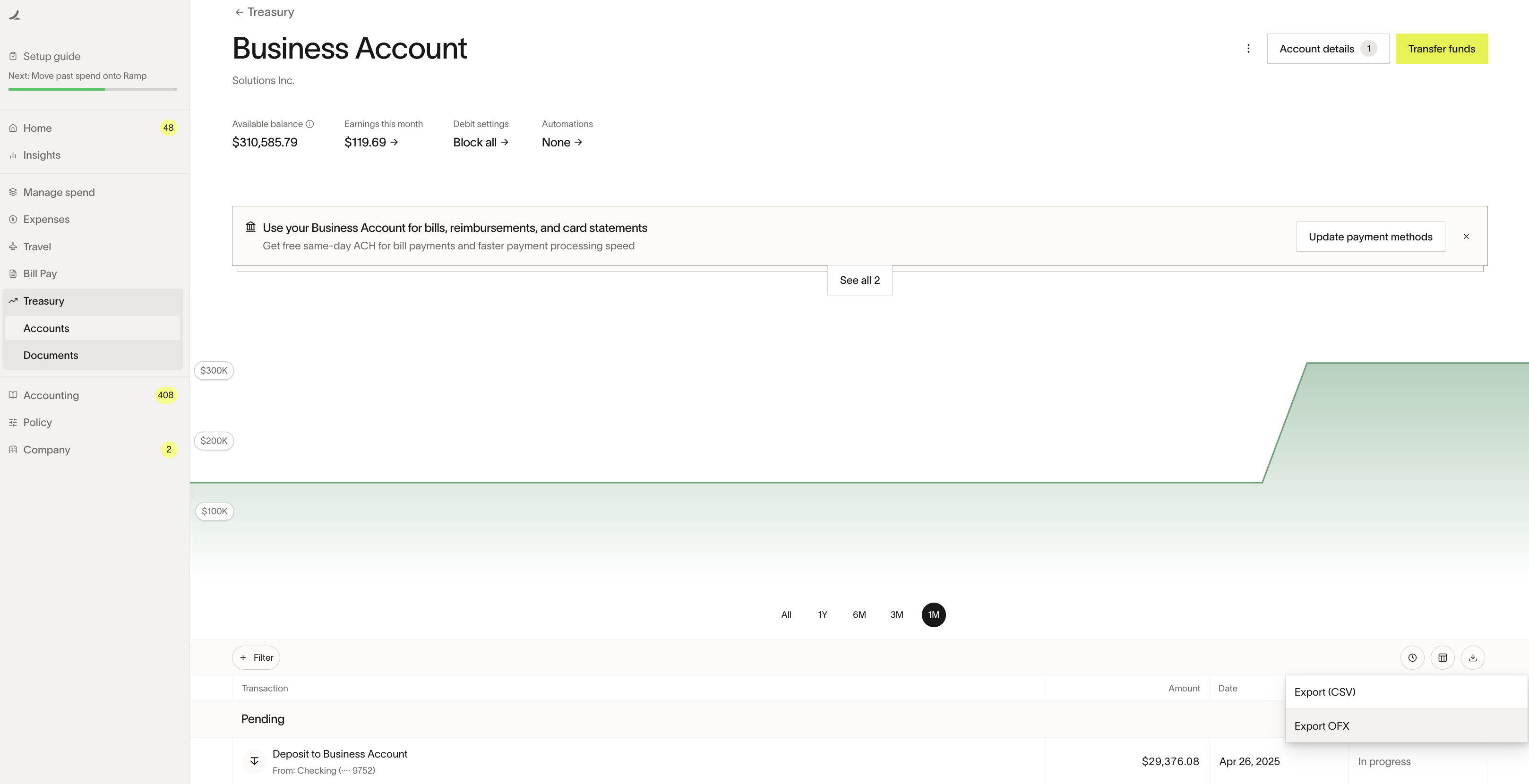Open Account details
1529x784 pixels.
tap(1328, 49)
